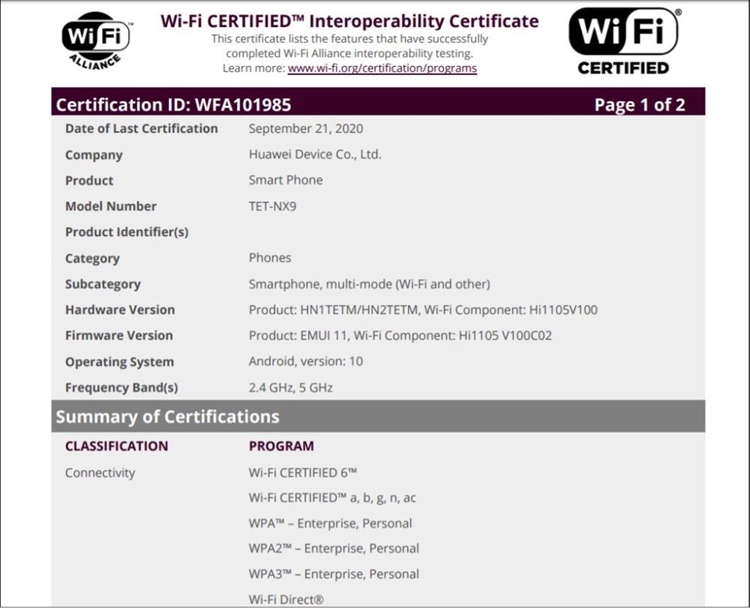Select Huawei Device Co., Ltd. value
The width and height of the screenshot is (750, 608).
[x=315, y=155]
